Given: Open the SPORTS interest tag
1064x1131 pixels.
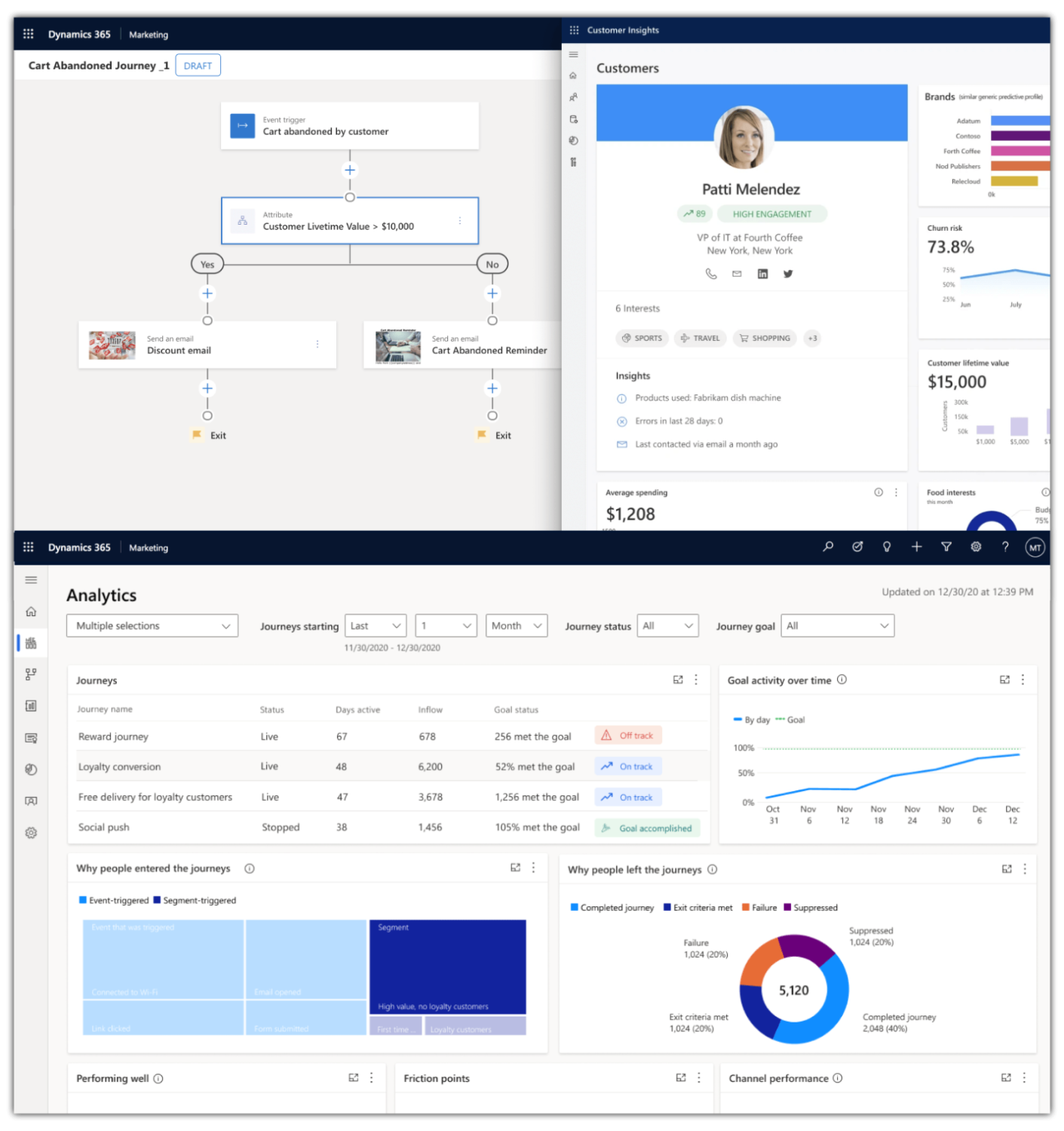Looking at the screenshot, I should [x=642, y=338].
